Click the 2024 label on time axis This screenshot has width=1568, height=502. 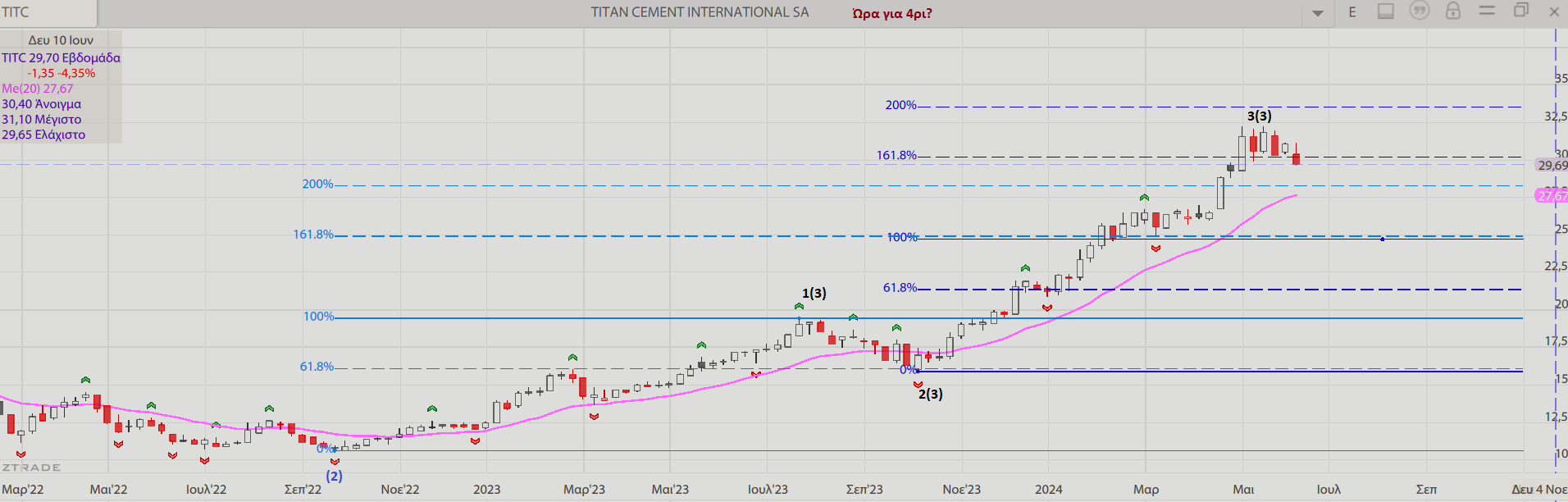coord(1049,490)
